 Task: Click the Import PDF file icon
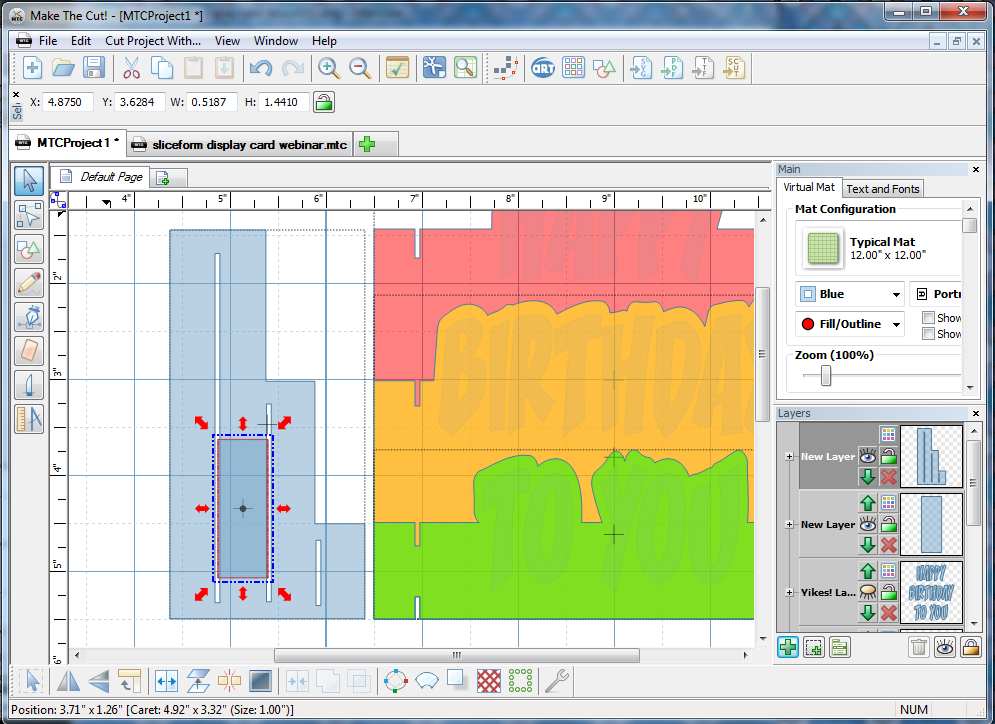click(672, 67)
